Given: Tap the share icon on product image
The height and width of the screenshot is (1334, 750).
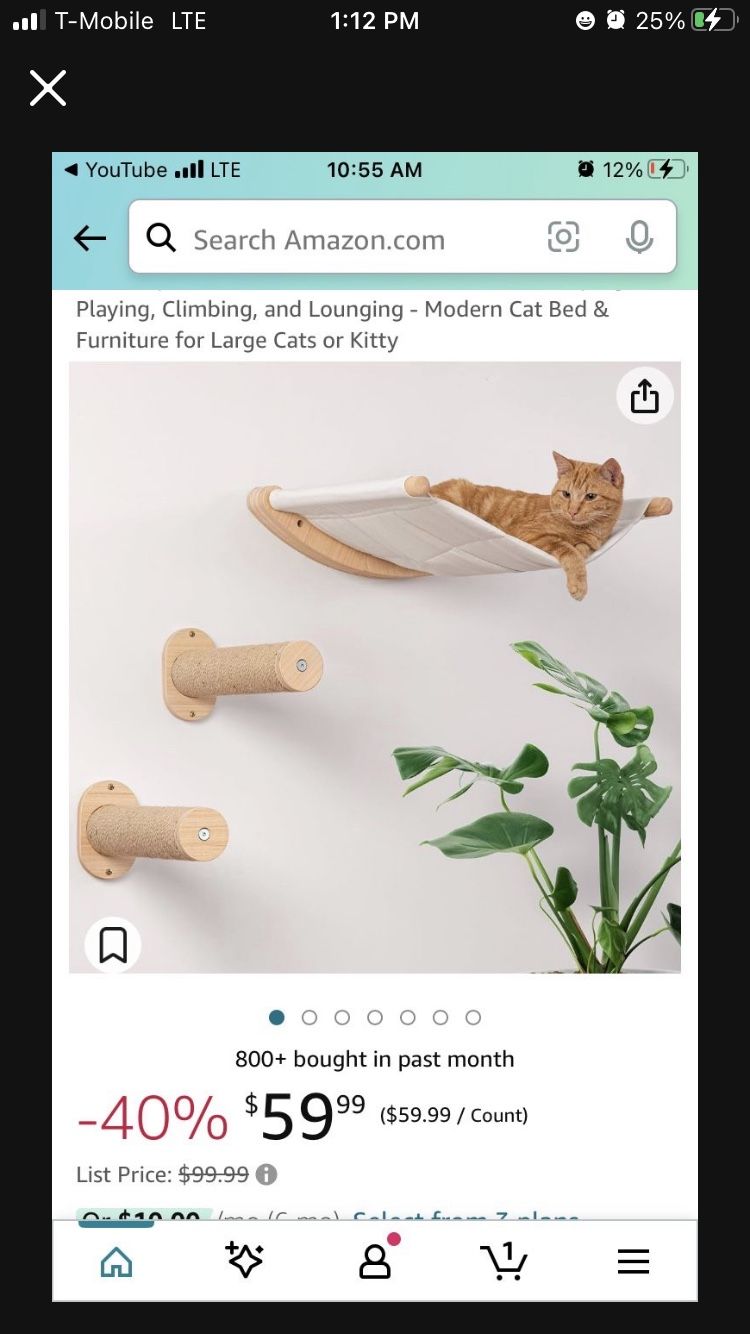Looking at the screenshot, I should [645, 396].
